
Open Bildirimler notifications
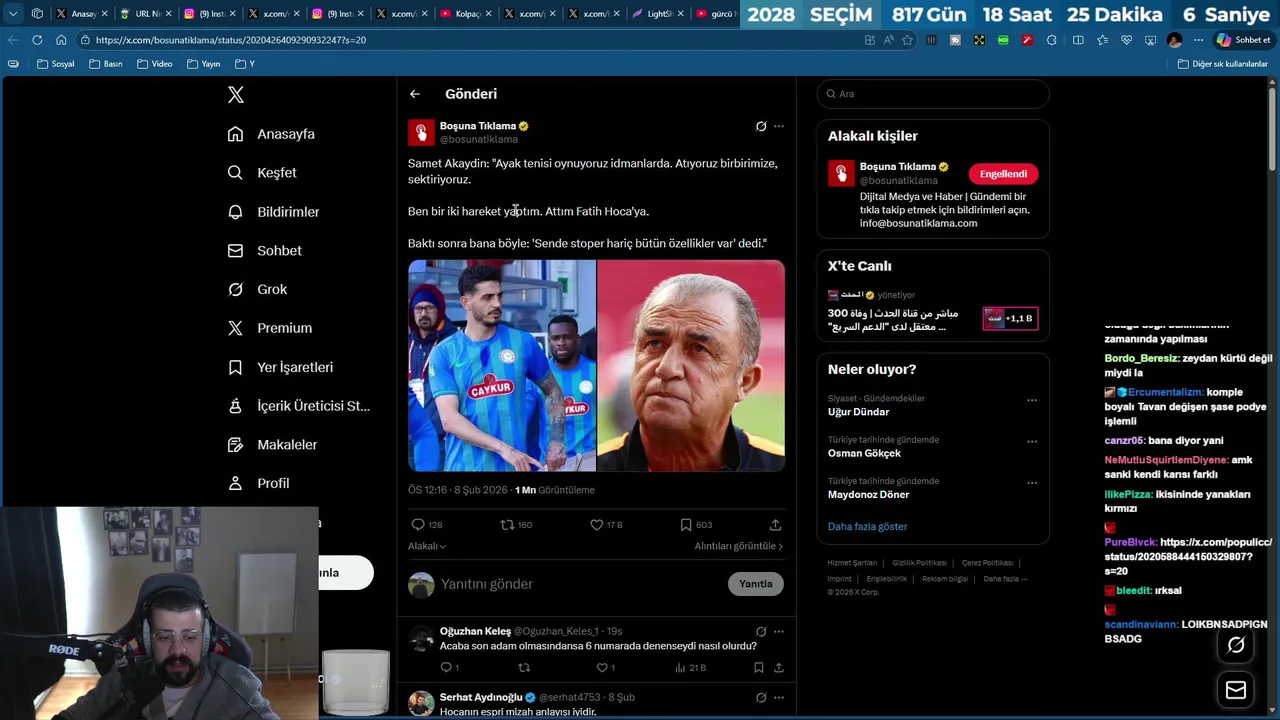pos(273,212)
